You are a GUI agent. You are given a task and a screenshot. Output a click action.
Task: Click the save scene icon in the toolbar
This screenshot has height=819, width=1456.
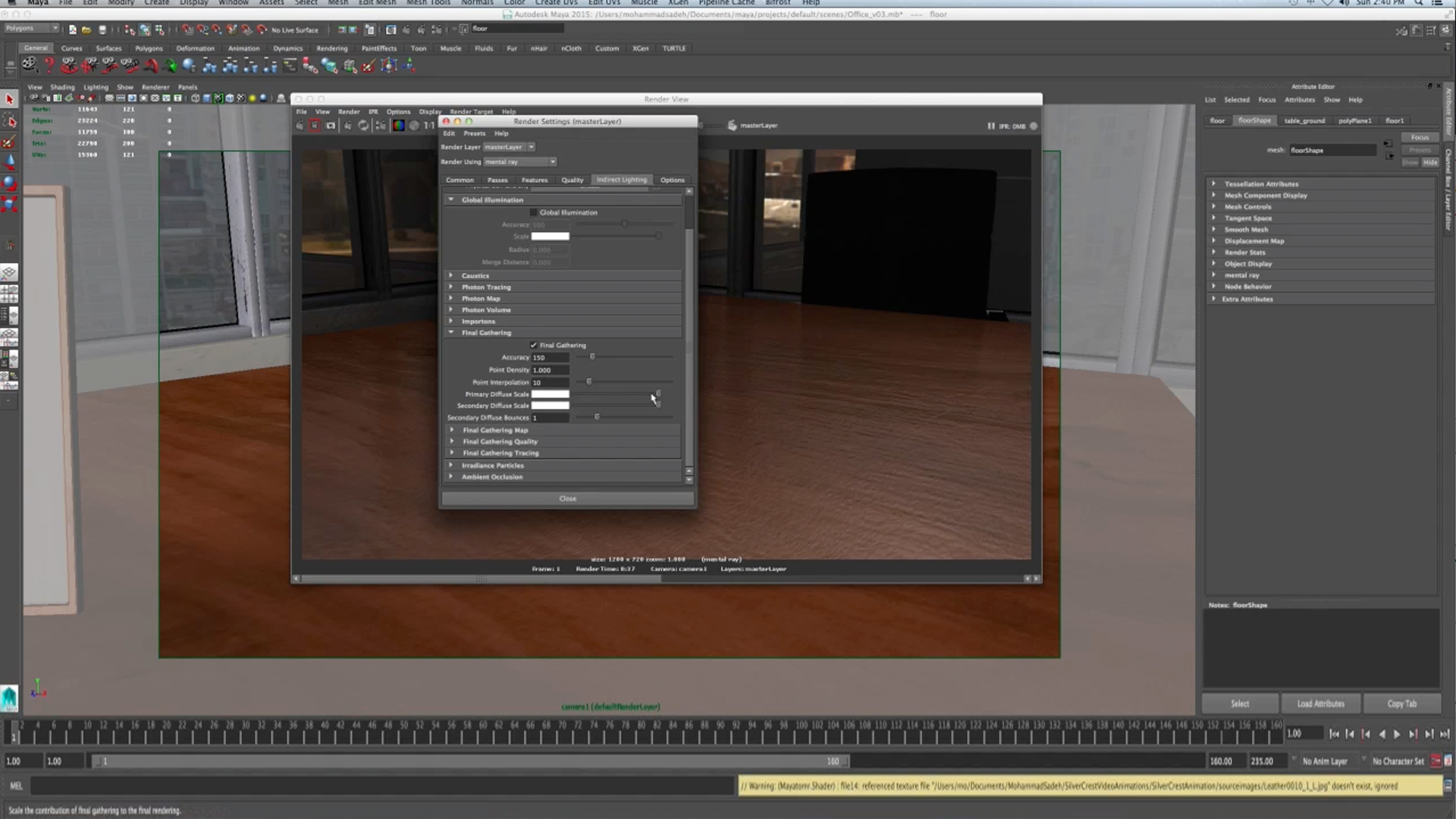click(x=102, y=29)
